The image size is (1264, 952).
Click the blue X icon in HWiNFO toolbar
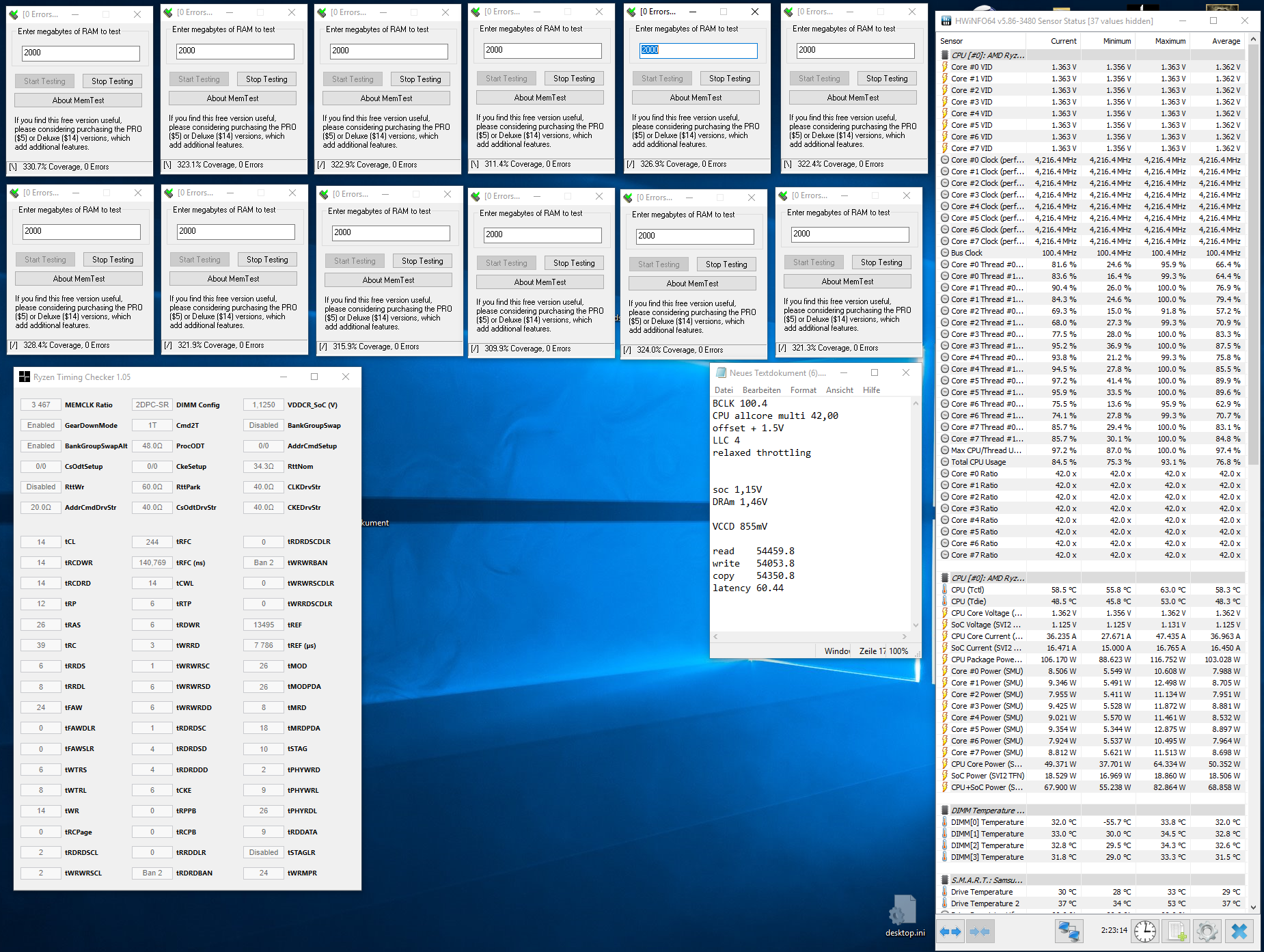click(1239, 931)
